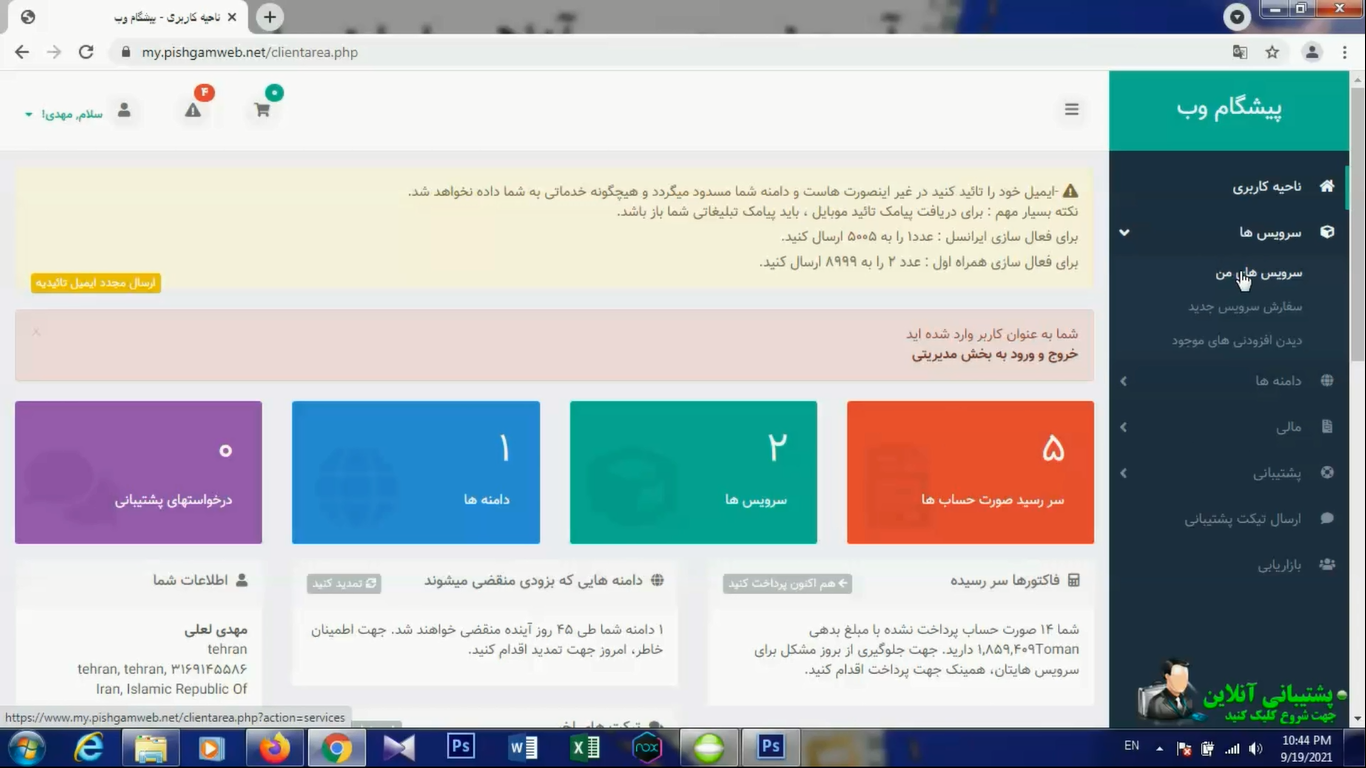
Task: Click the پیشگام وب logo header
Action: tap(1229, 108)
